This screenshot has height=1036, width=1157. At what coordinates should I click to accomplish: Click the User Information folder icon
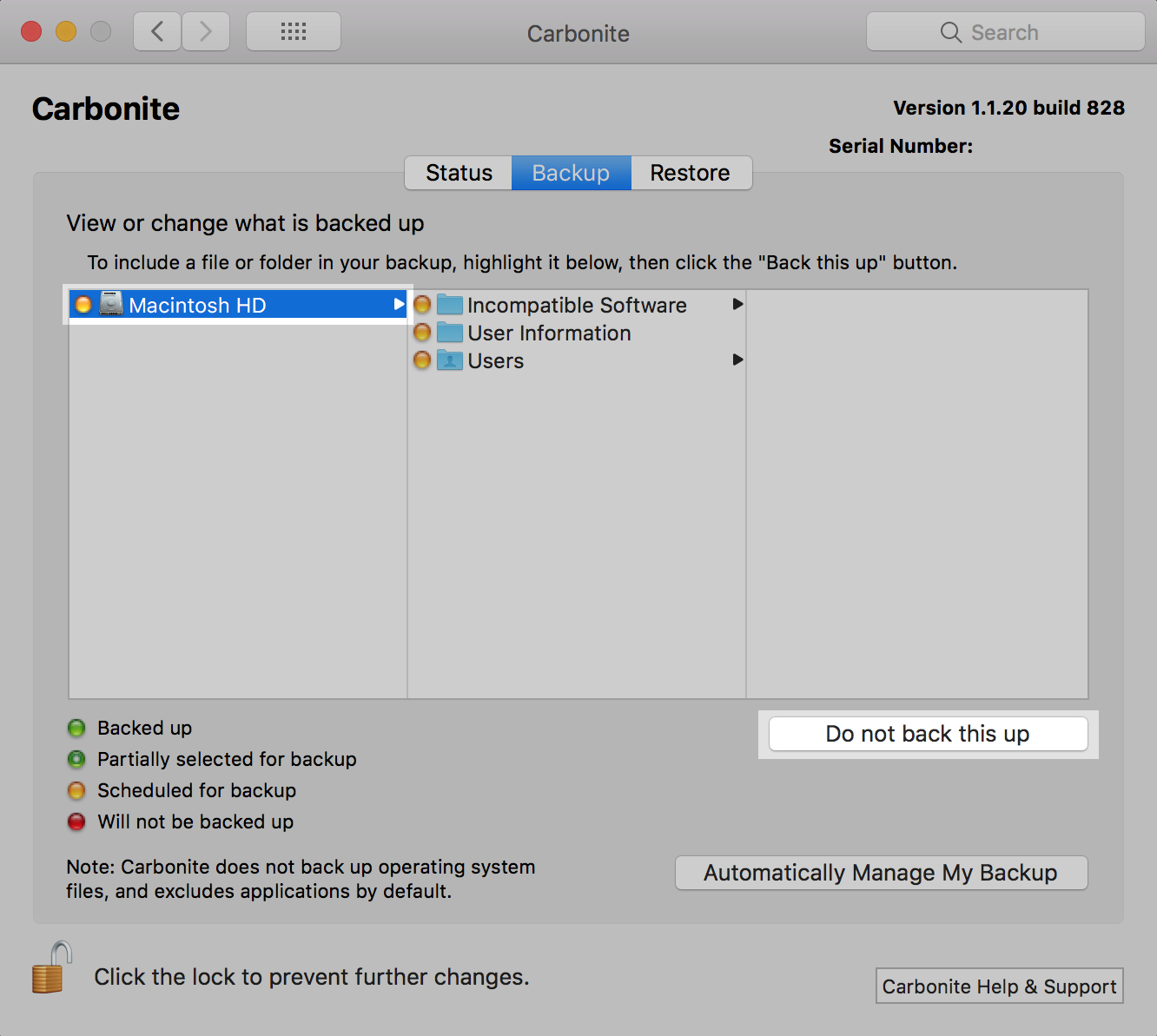pyautogui.click(x=449, y=333)
